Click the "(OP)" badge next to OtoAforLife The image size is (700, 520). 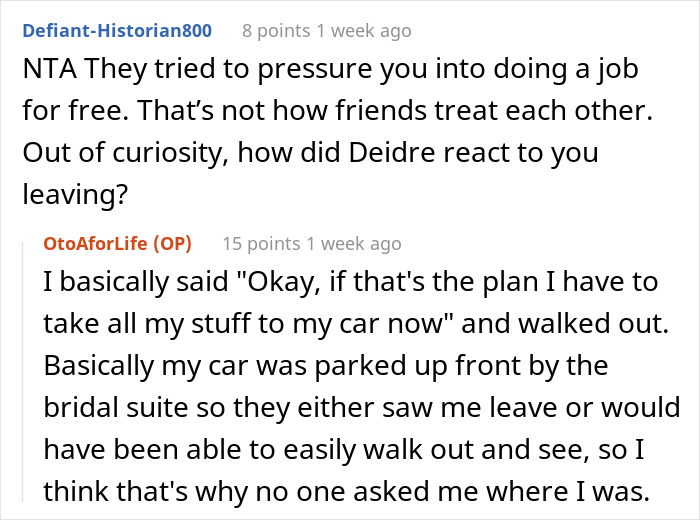(x=173, y=243)
